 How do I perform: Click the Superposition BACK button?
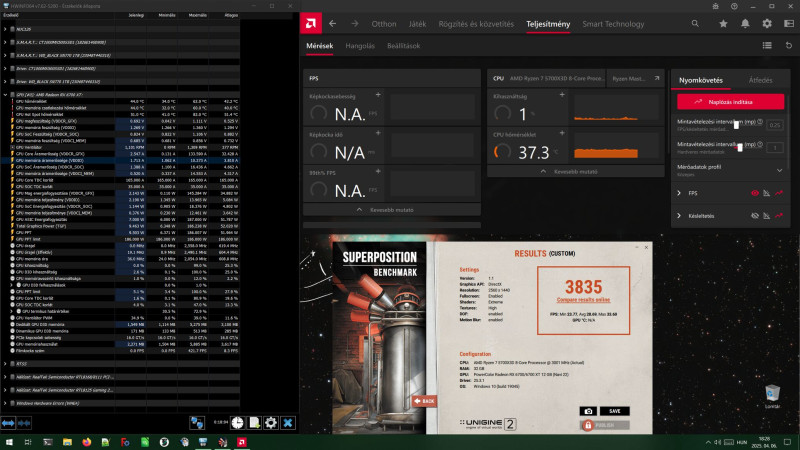pos(424,401)
